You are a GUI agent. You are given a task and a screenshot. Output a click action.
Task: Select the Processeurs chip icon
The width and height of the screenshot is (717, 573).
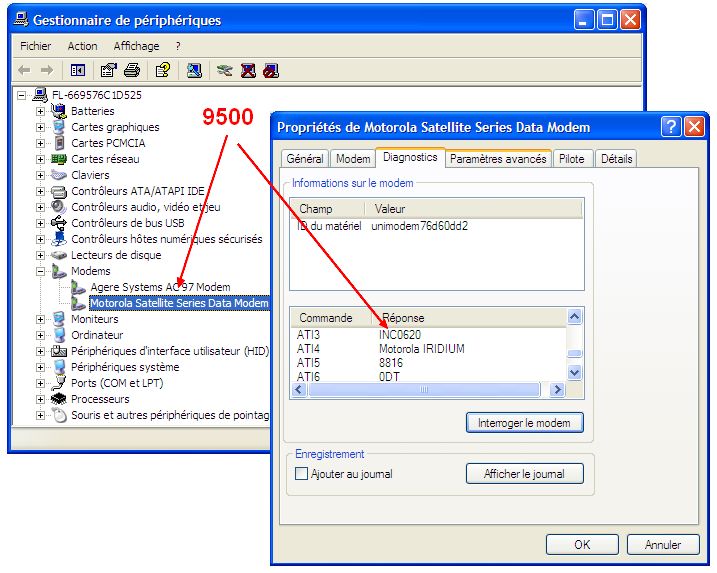(59, 399)
